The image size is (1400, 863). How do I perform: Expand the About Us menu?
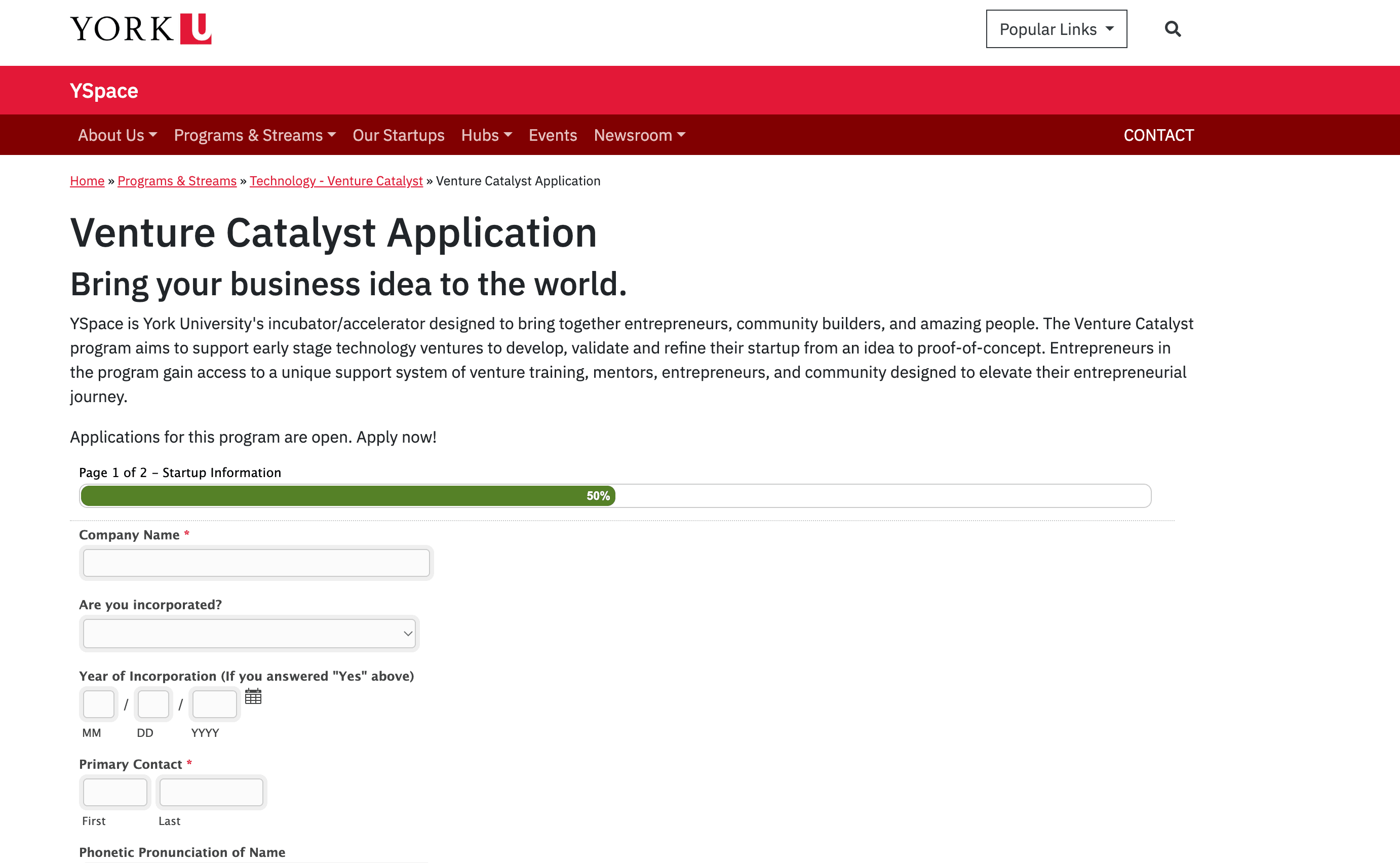tap(118, 135)
